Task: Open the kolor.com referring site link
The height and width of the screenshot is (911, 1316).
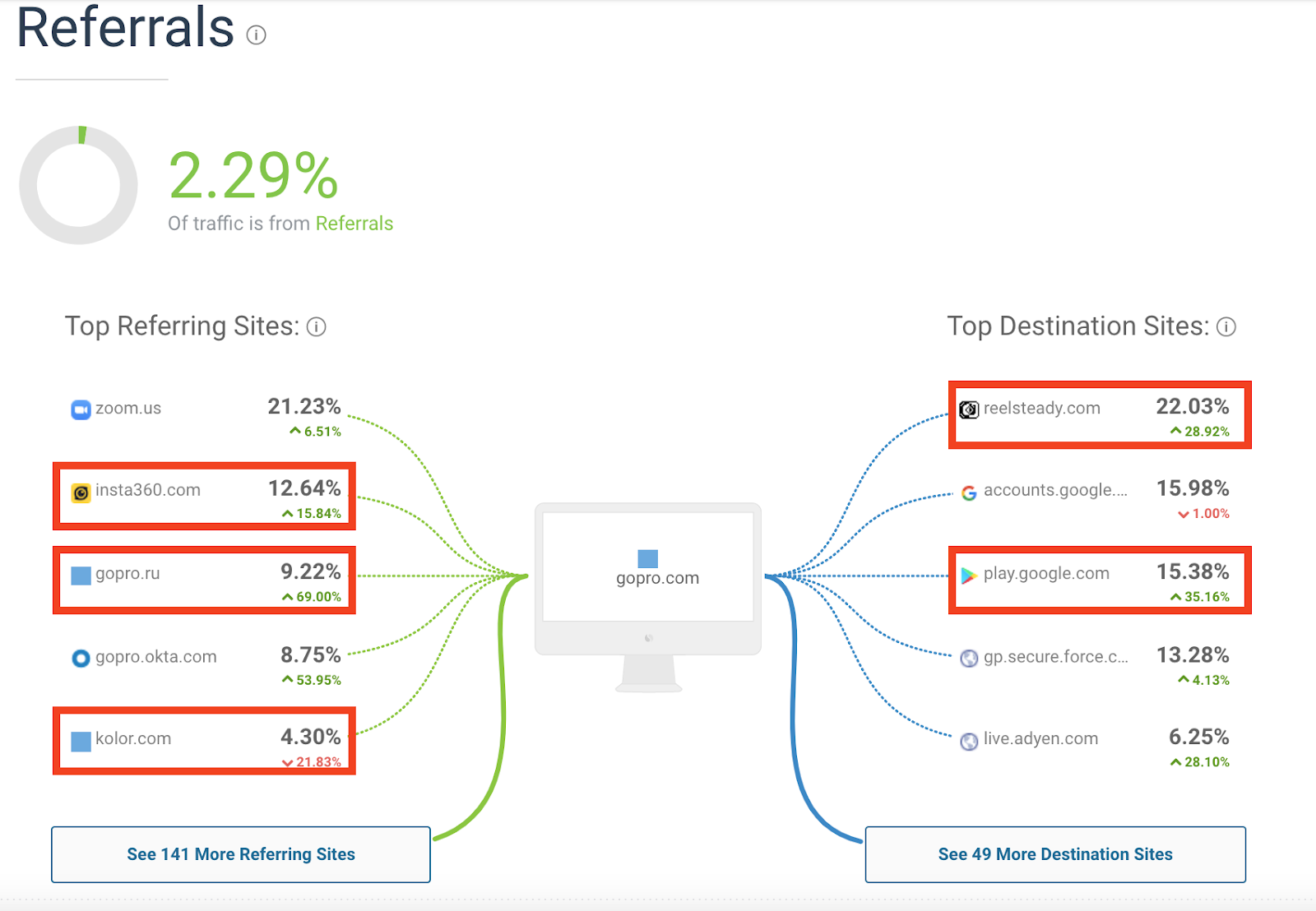Action: pos(133,738)
